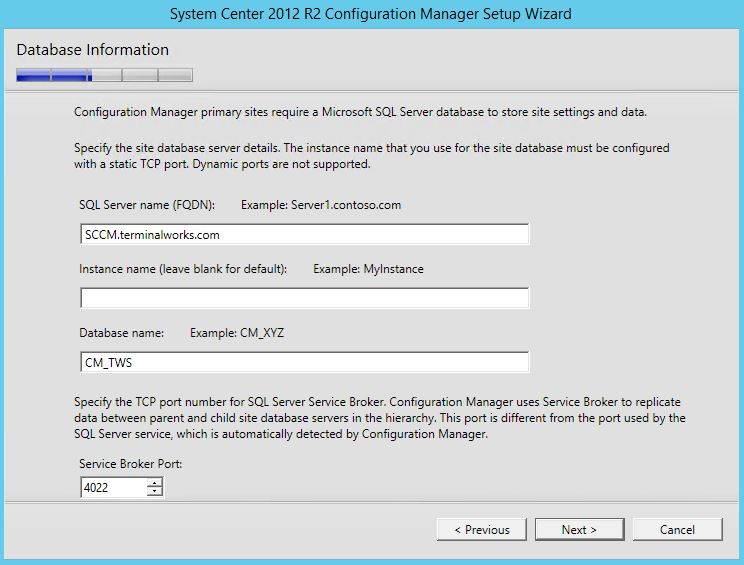Click "Example: MyInstance" hint text
Viewport: 744px width, 565px height.
coord(368,269)
